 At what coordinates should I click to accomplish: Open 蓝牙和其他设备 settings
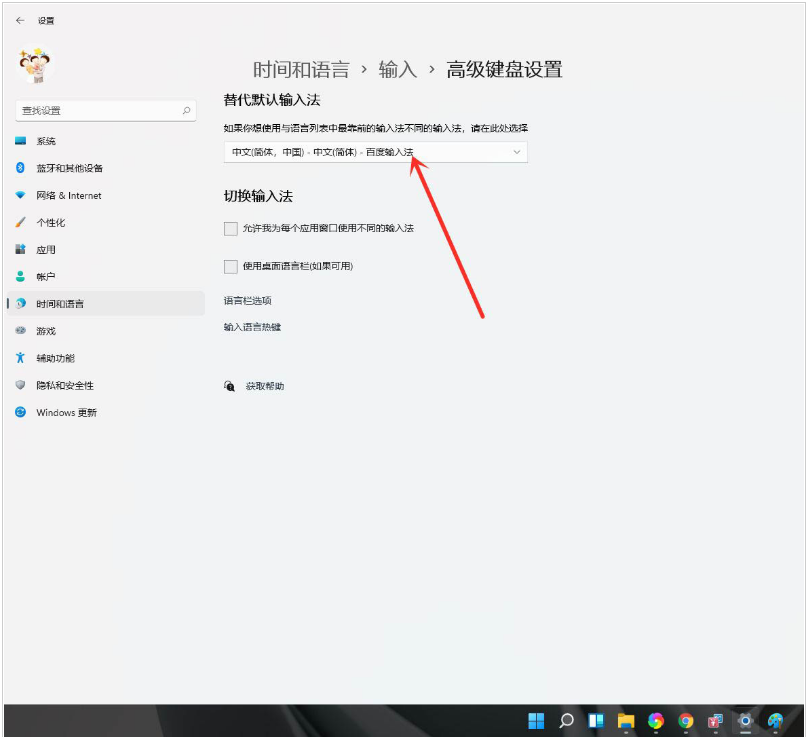106,168
